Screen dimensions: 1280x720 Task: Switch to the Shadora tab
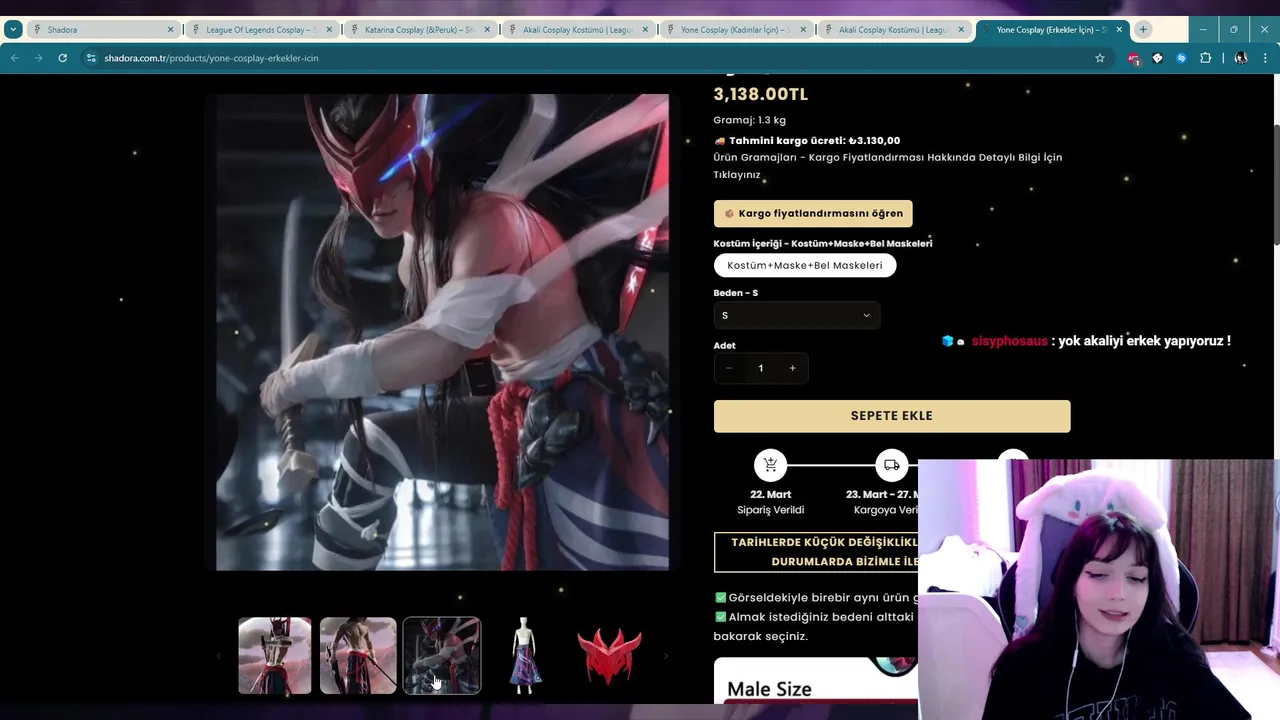point(102,30)
